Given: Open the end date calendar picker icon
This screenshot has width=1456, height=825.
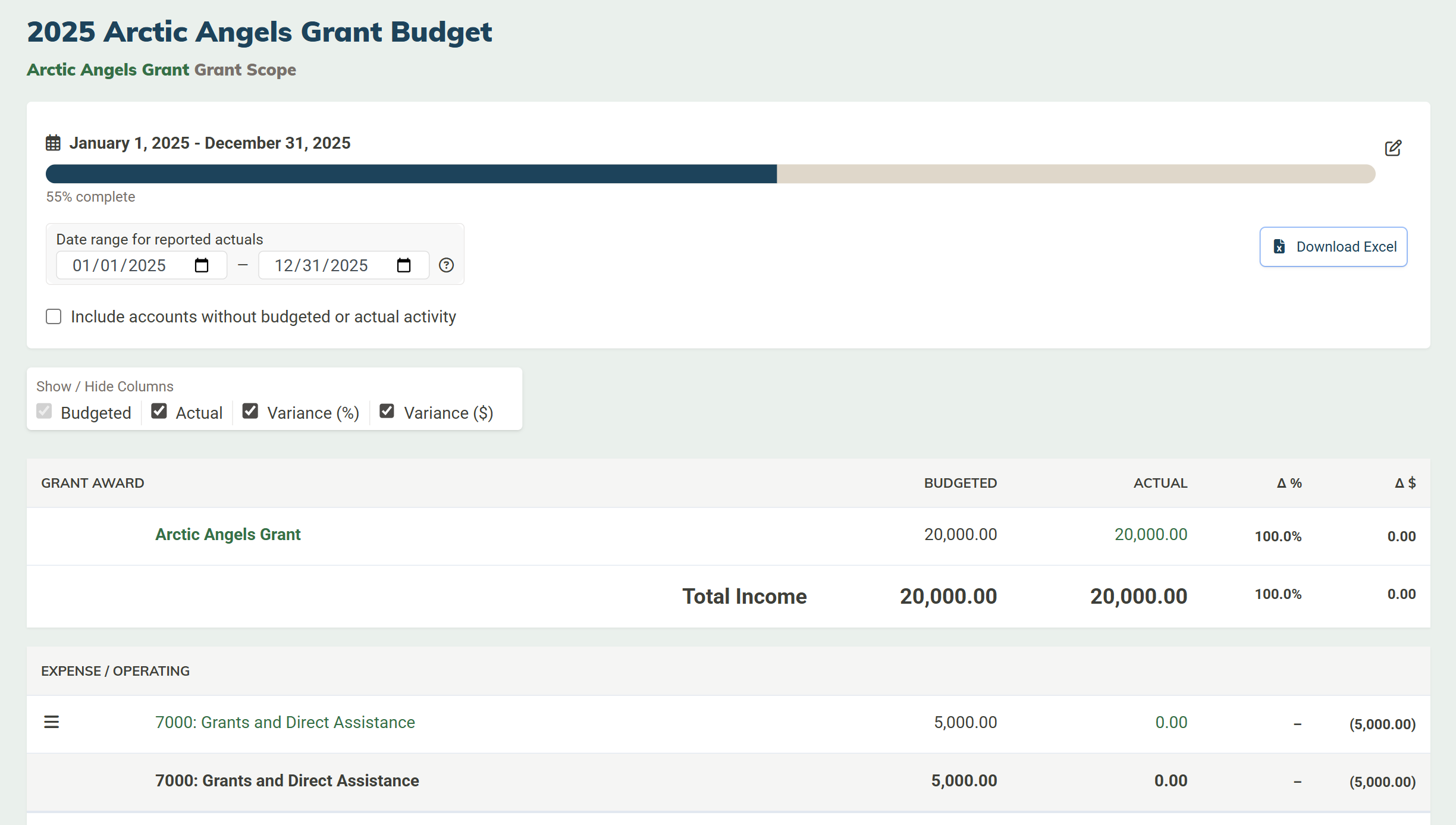Looking at the screenshot, I should [x=404, y=265].
